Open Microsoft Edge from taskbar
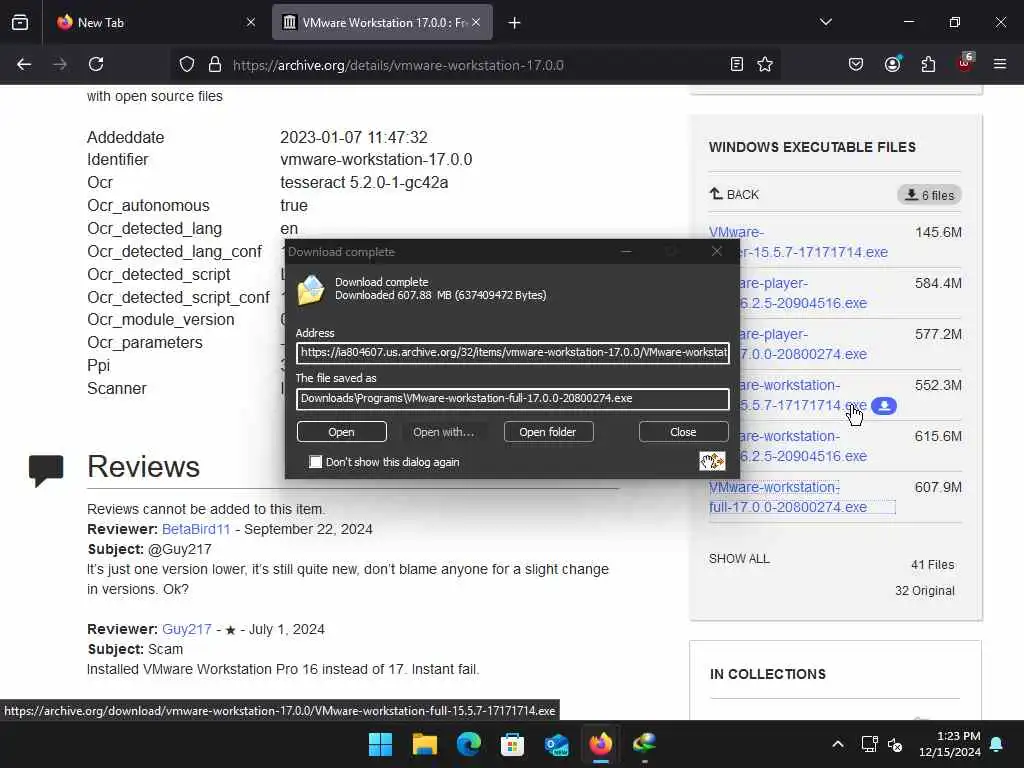The width and height of the screenshot is (1024, 768). [x=469, y=744]
